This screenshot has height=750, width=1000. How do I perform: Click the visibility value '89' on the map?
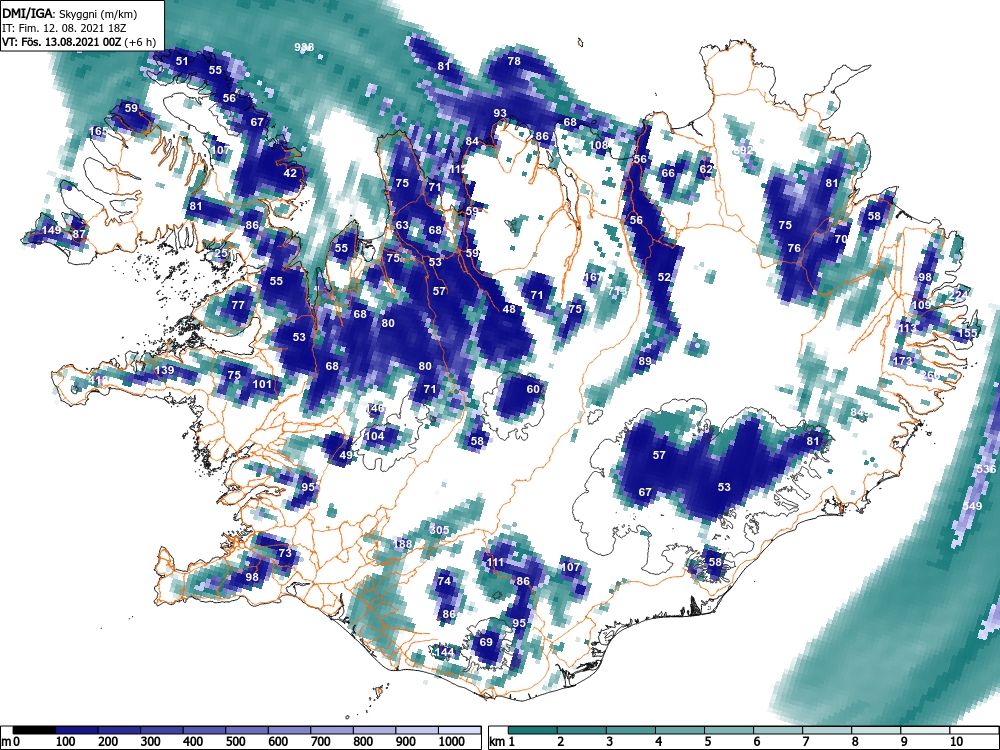645,362
